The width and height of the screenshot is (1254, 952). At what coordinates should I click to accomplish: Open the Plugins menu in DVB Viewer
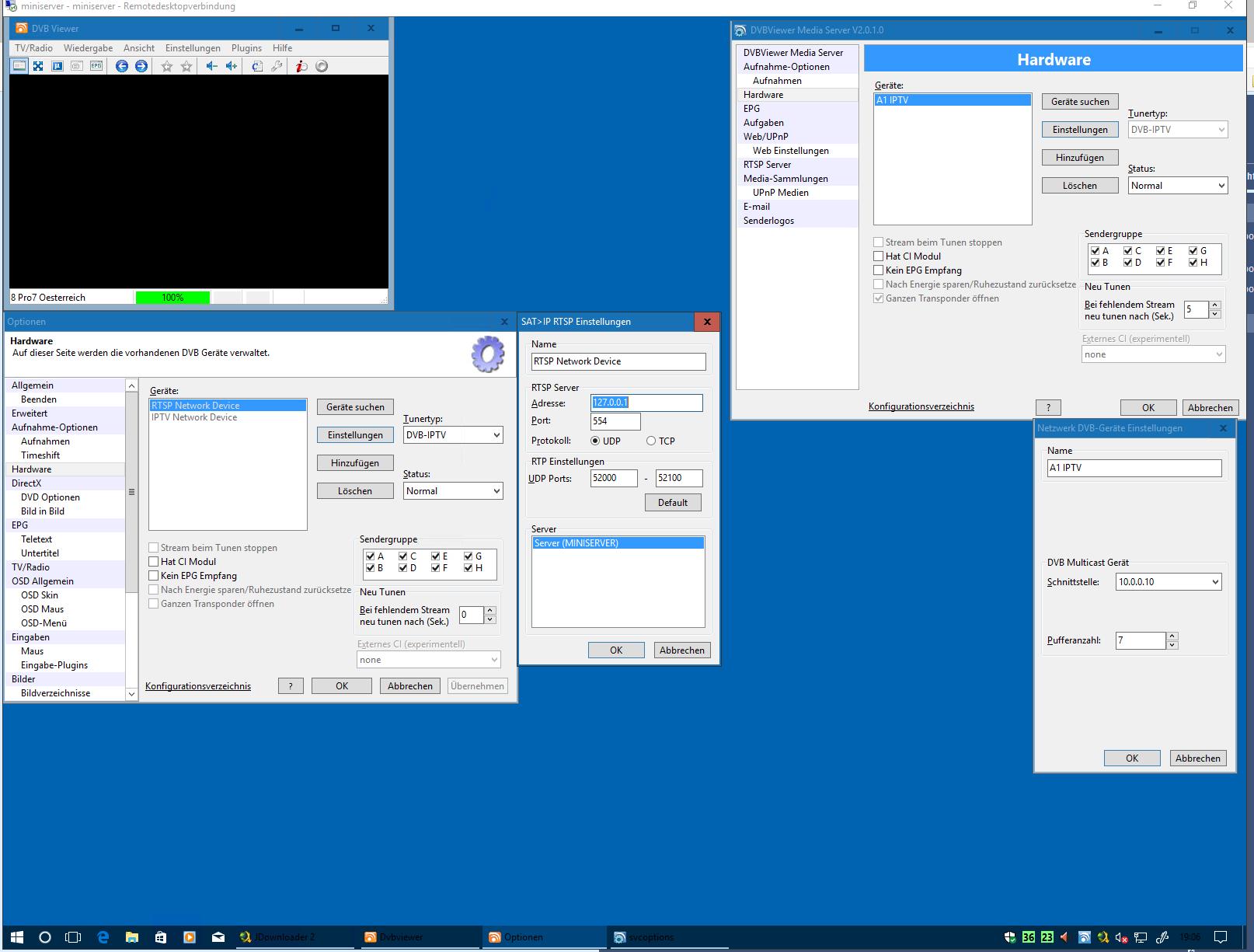tap(246, 48)
